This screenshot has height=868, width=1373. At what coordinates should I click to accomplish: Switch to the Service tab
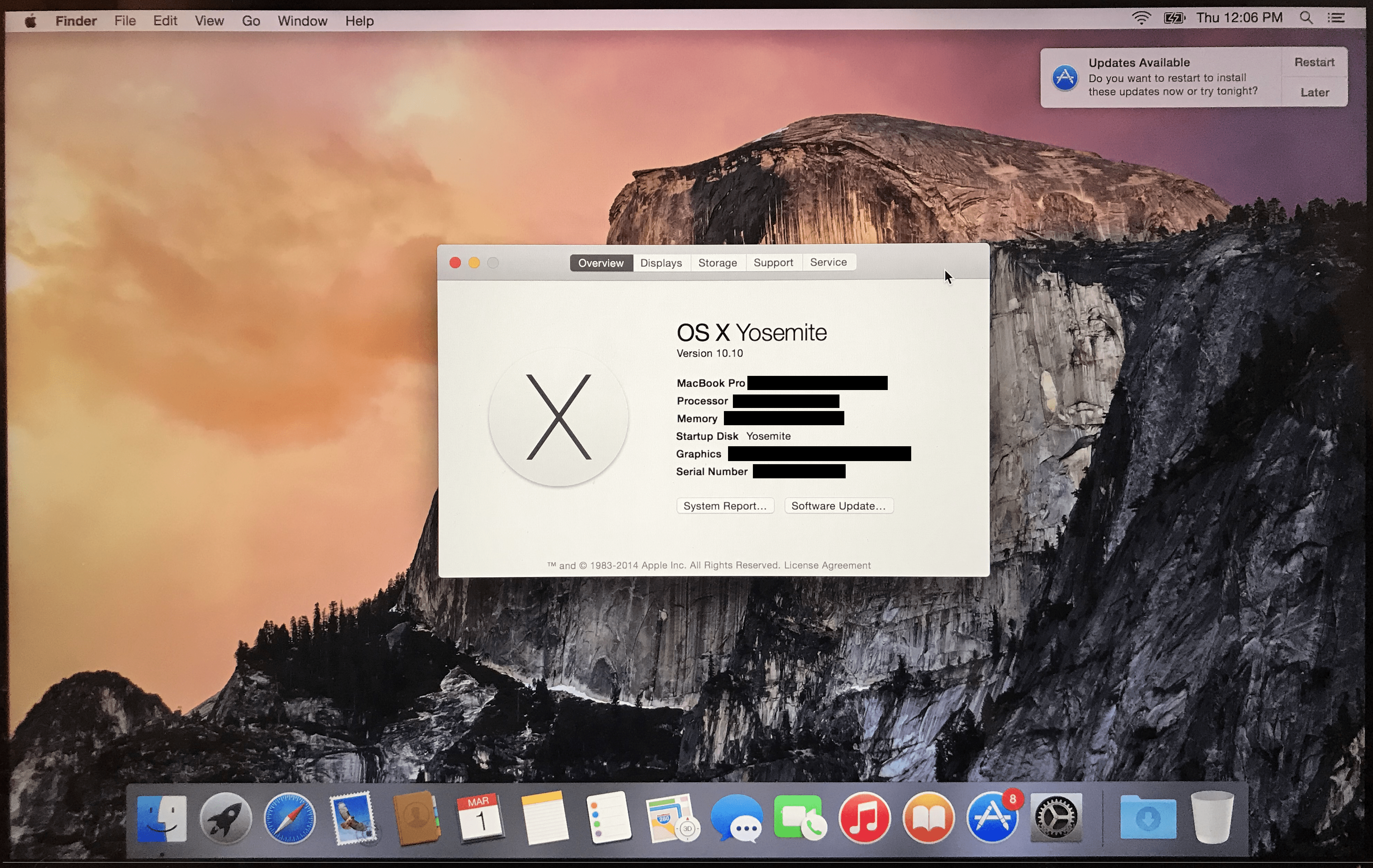pyautogui.click(x=828, y=262)
